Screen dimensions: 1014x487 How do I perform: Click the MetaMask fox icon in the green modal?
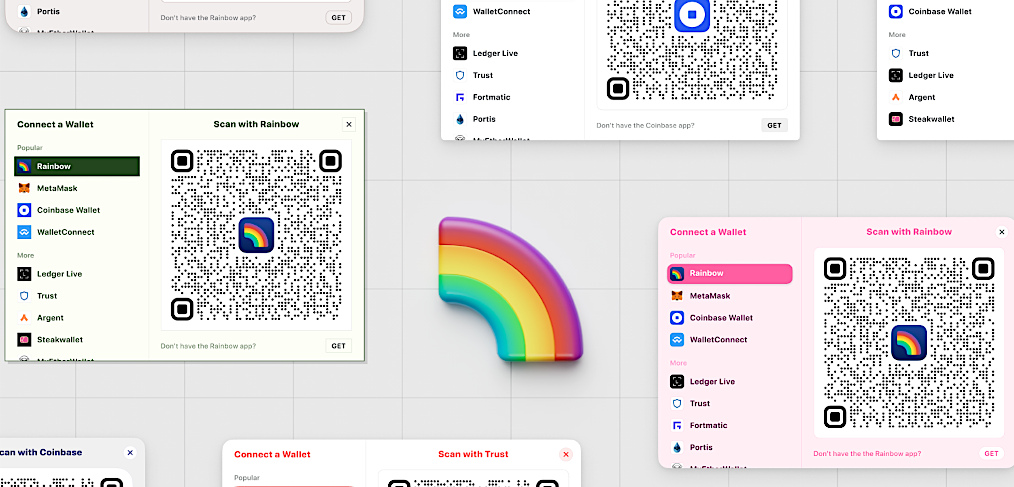click(24, 188)
